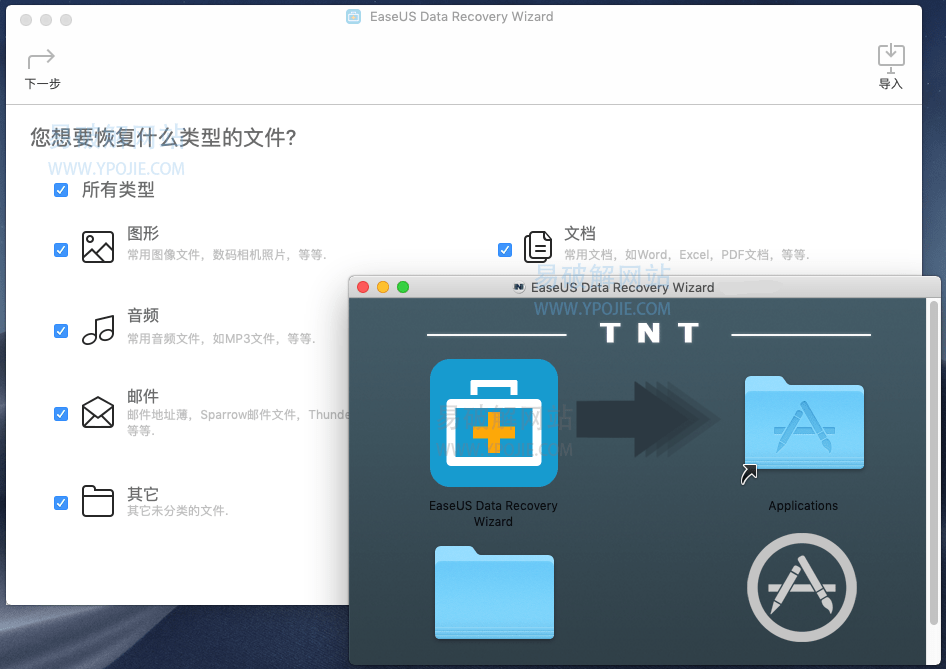Select the 邮件 envelope icon
This screenshot has height=669, width=946.
[97, 412]
